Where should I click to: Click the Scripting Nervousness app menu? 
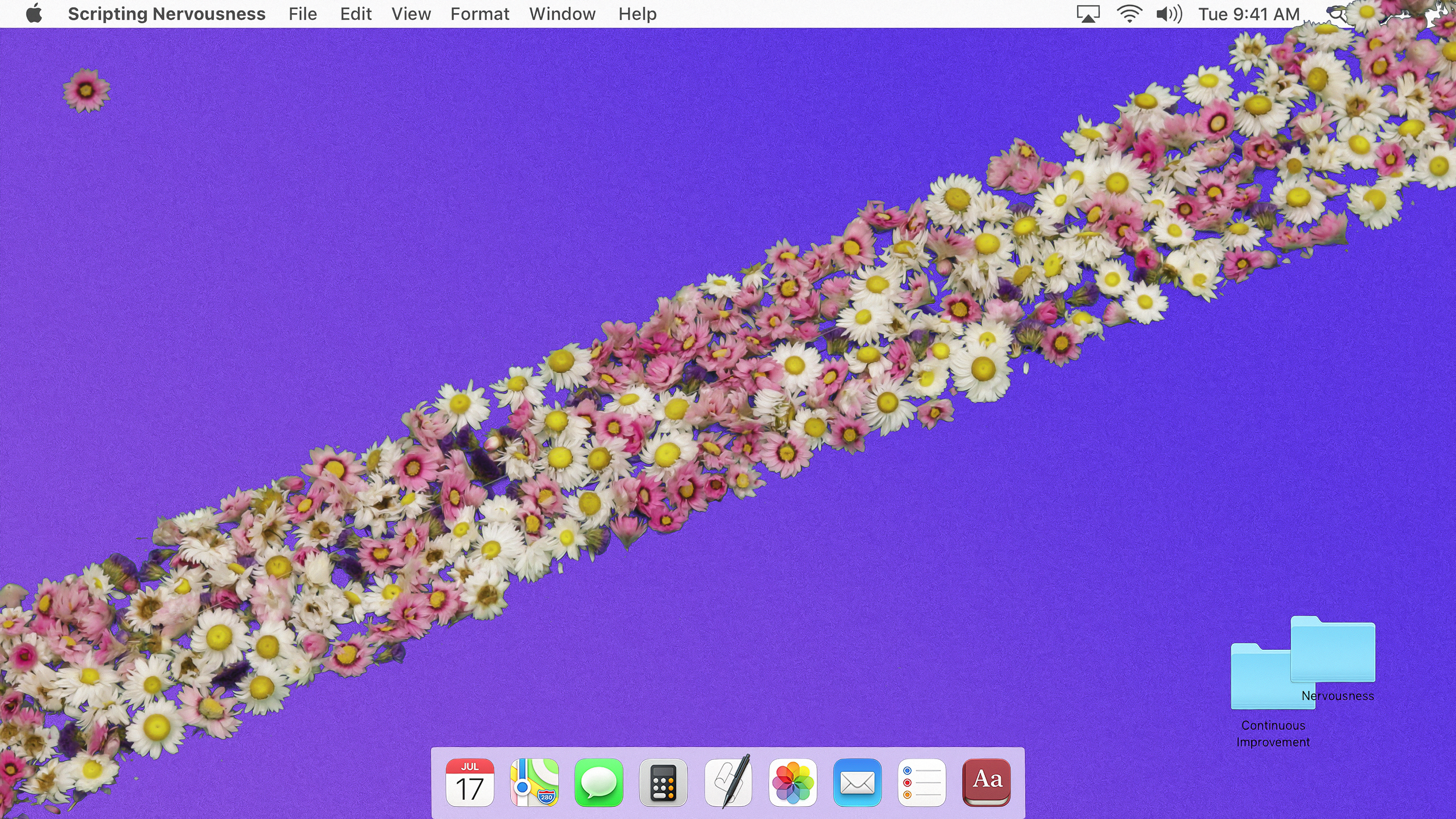point(166,14)
